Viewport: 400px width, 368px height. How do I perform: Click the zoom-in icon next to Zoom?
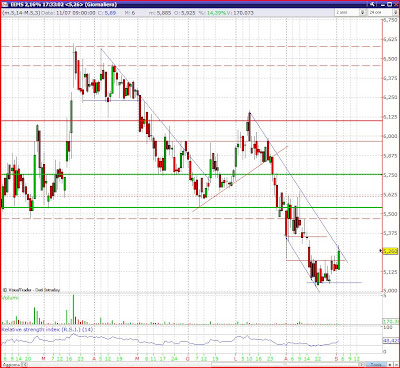tap(390, 365)
